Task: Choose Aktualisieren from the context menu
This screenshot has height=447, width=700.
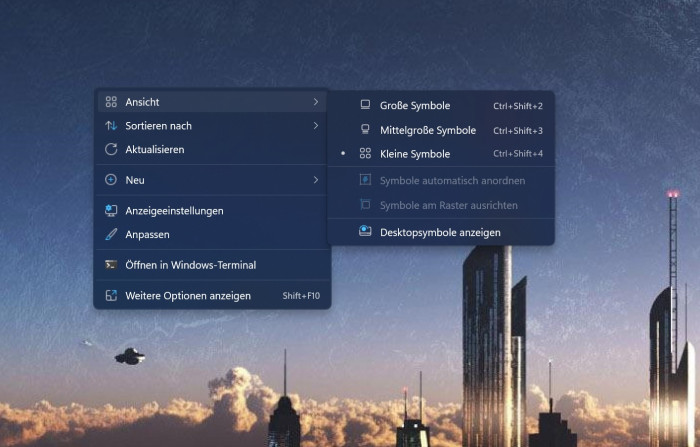Action: (212, 149)
